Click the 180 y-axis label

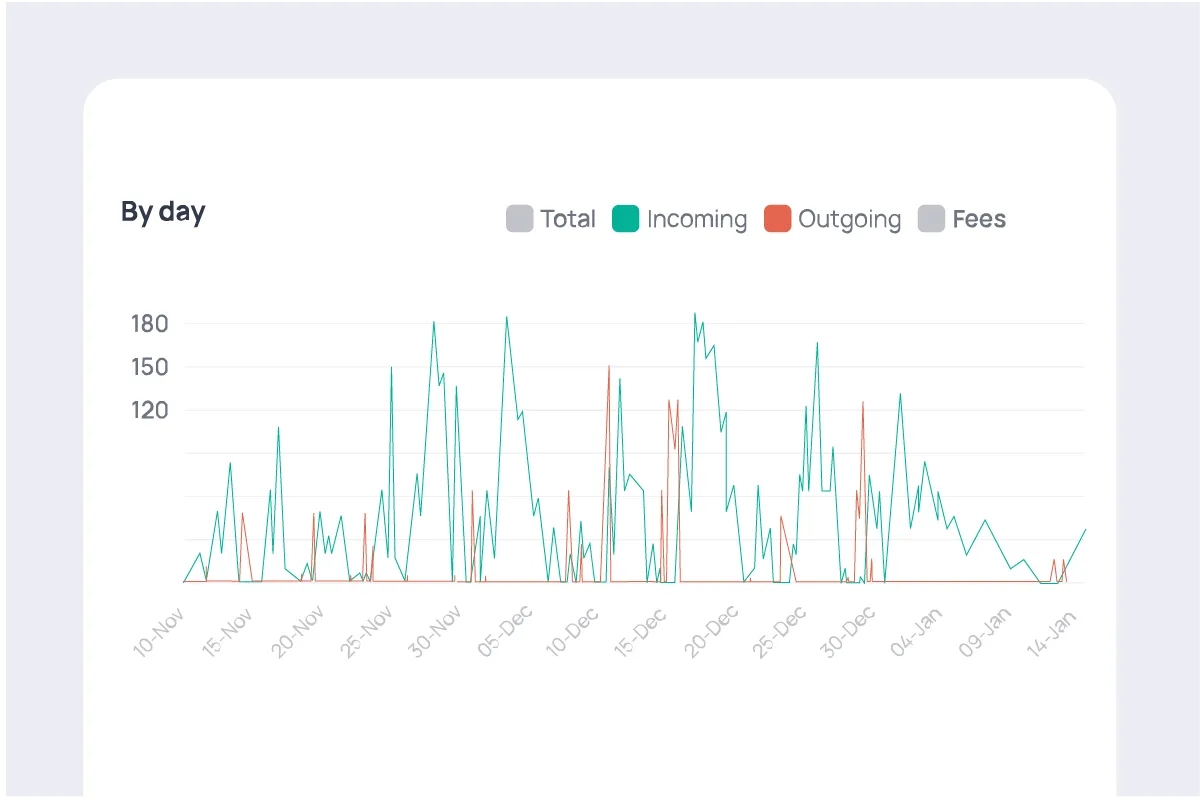pos(150,324)
